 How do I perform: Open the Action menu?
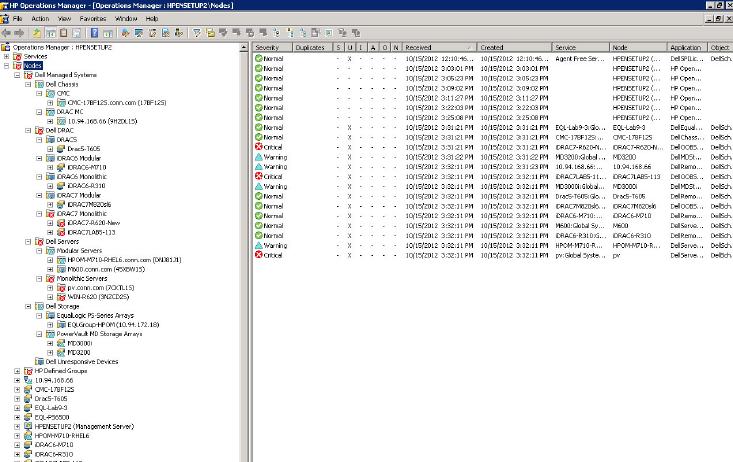click(x=40, y=19)
